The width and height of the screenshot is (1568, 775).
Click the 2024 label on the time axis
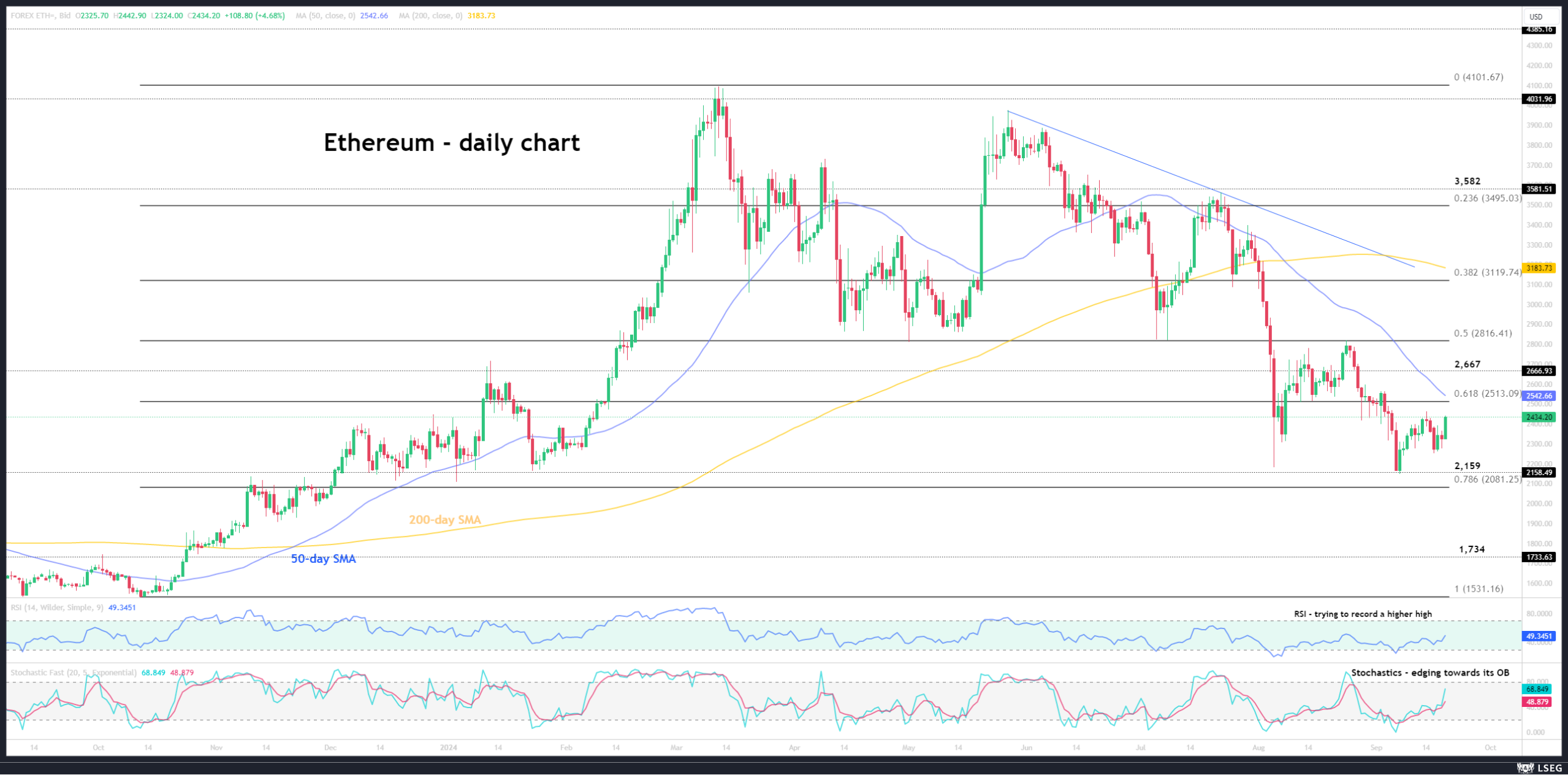coord(448,748)
